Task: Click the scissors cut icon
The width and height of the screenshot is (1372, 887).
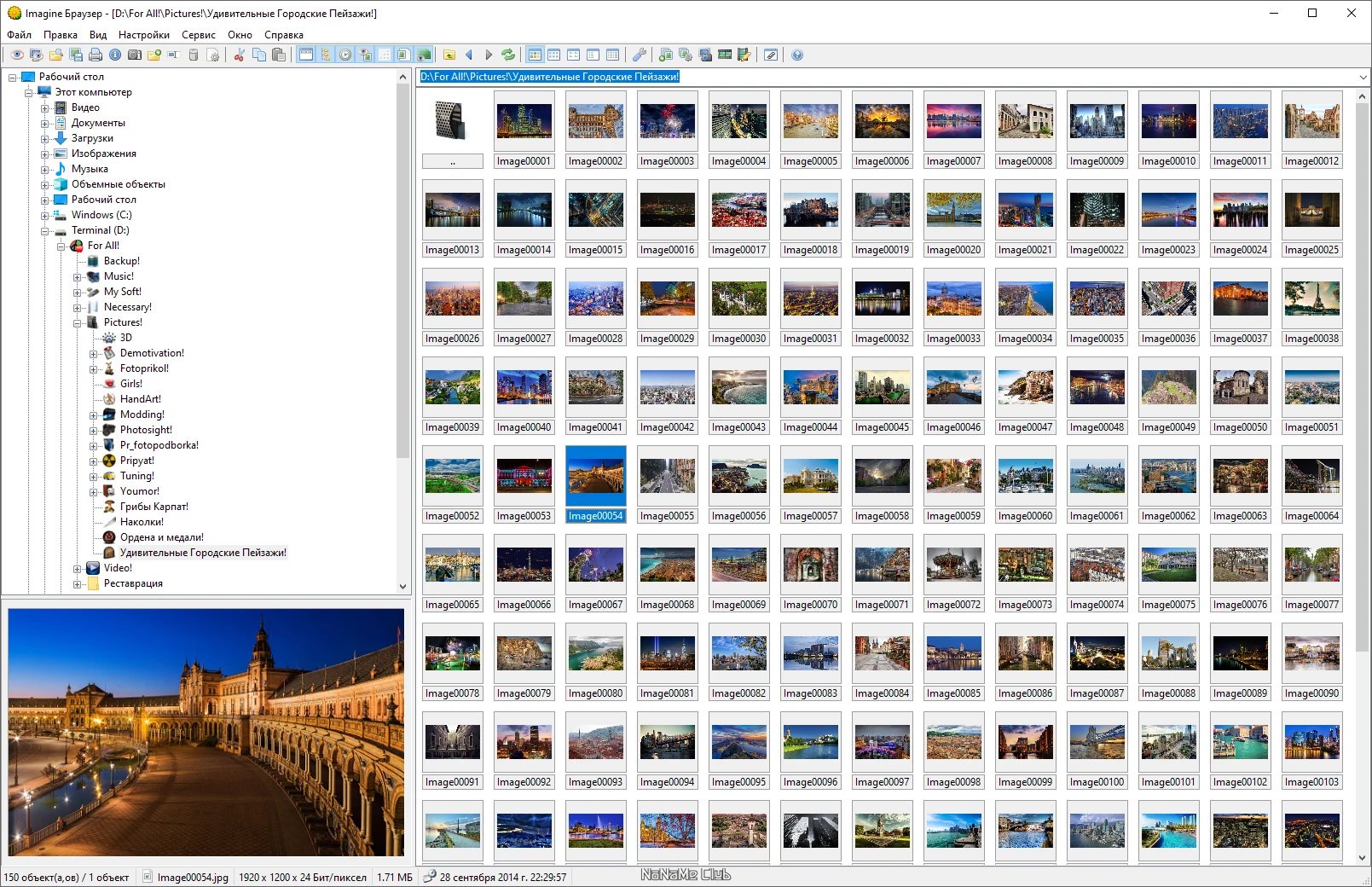Action: pos(239,55)
